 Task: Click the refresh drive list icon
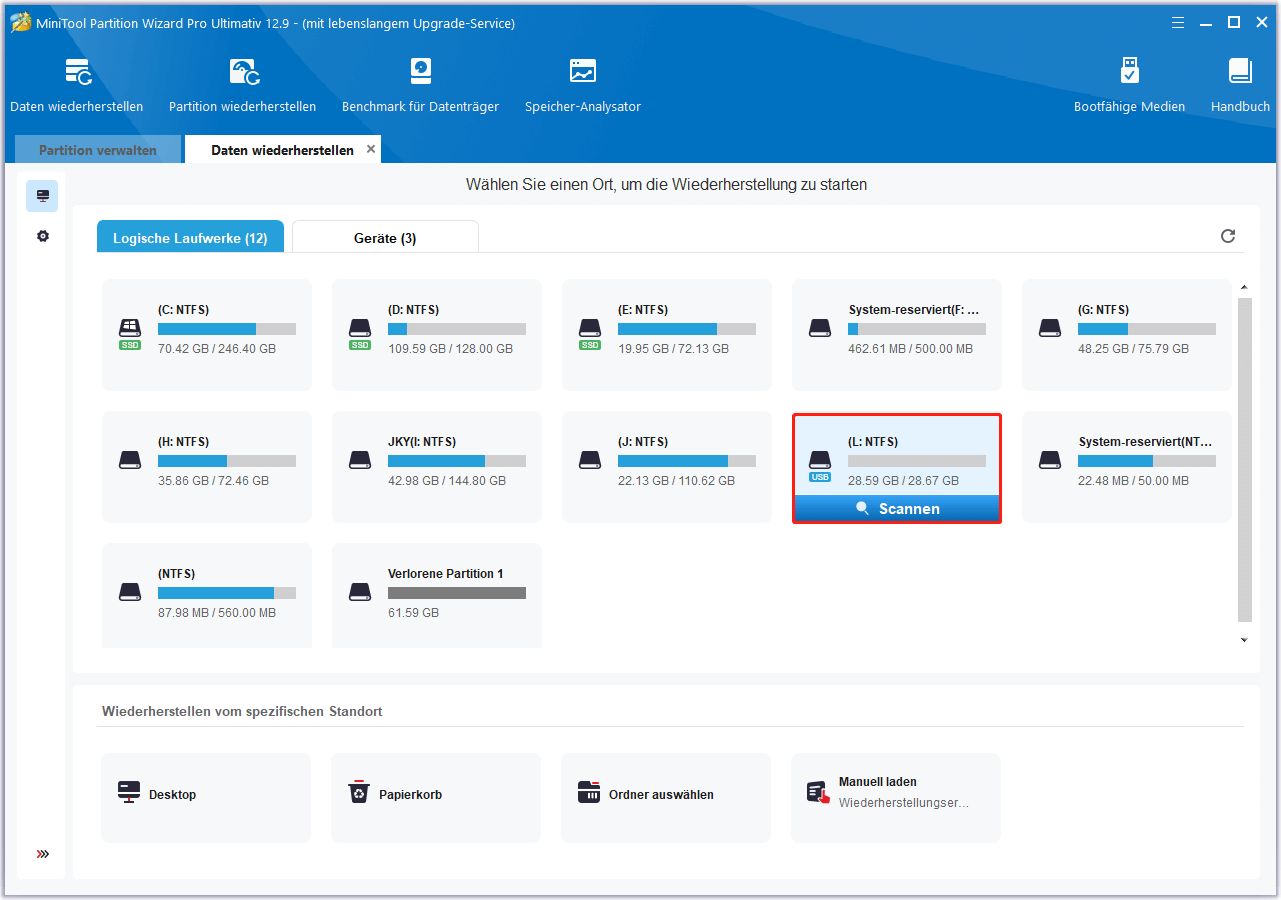[x=1228, y=236]
